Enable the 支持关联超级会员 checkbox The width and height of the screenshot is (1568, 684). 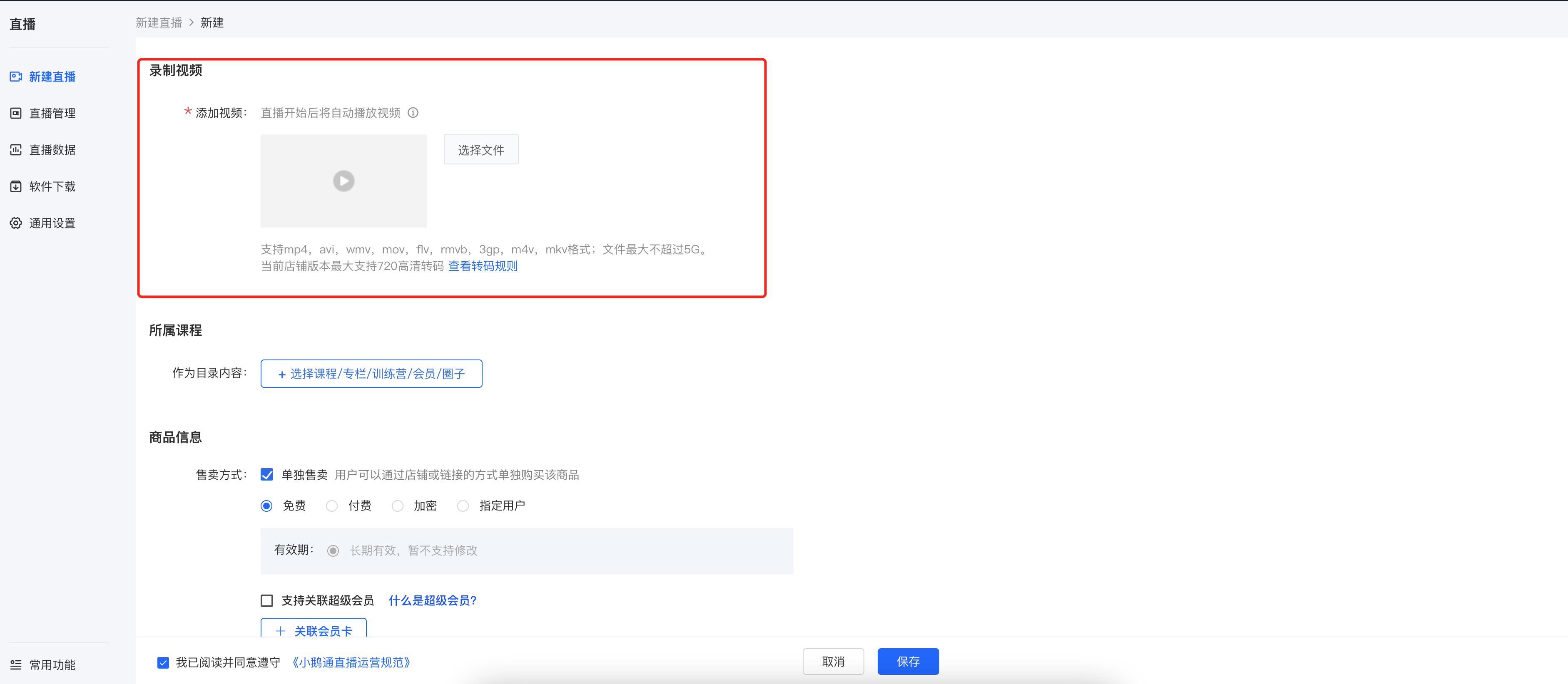click(x=266, y=601)
